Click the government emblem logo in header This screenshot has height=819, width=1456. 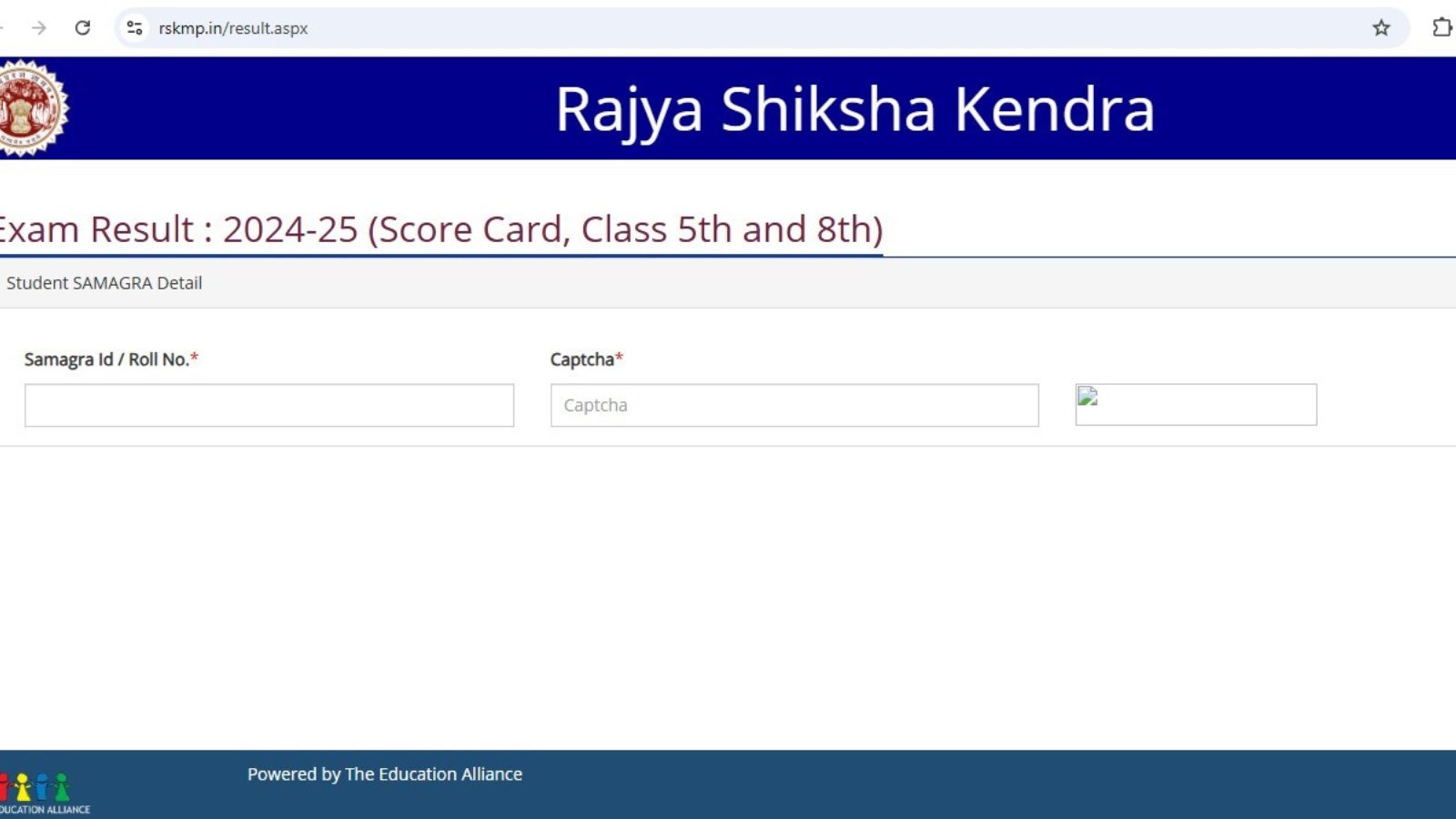coord(32,108)
